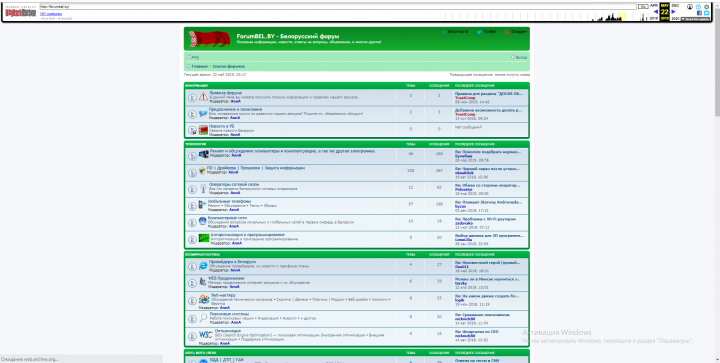Open last post in Правила форума row
Screen dimensions: 720x363
(x=489, y=94)
